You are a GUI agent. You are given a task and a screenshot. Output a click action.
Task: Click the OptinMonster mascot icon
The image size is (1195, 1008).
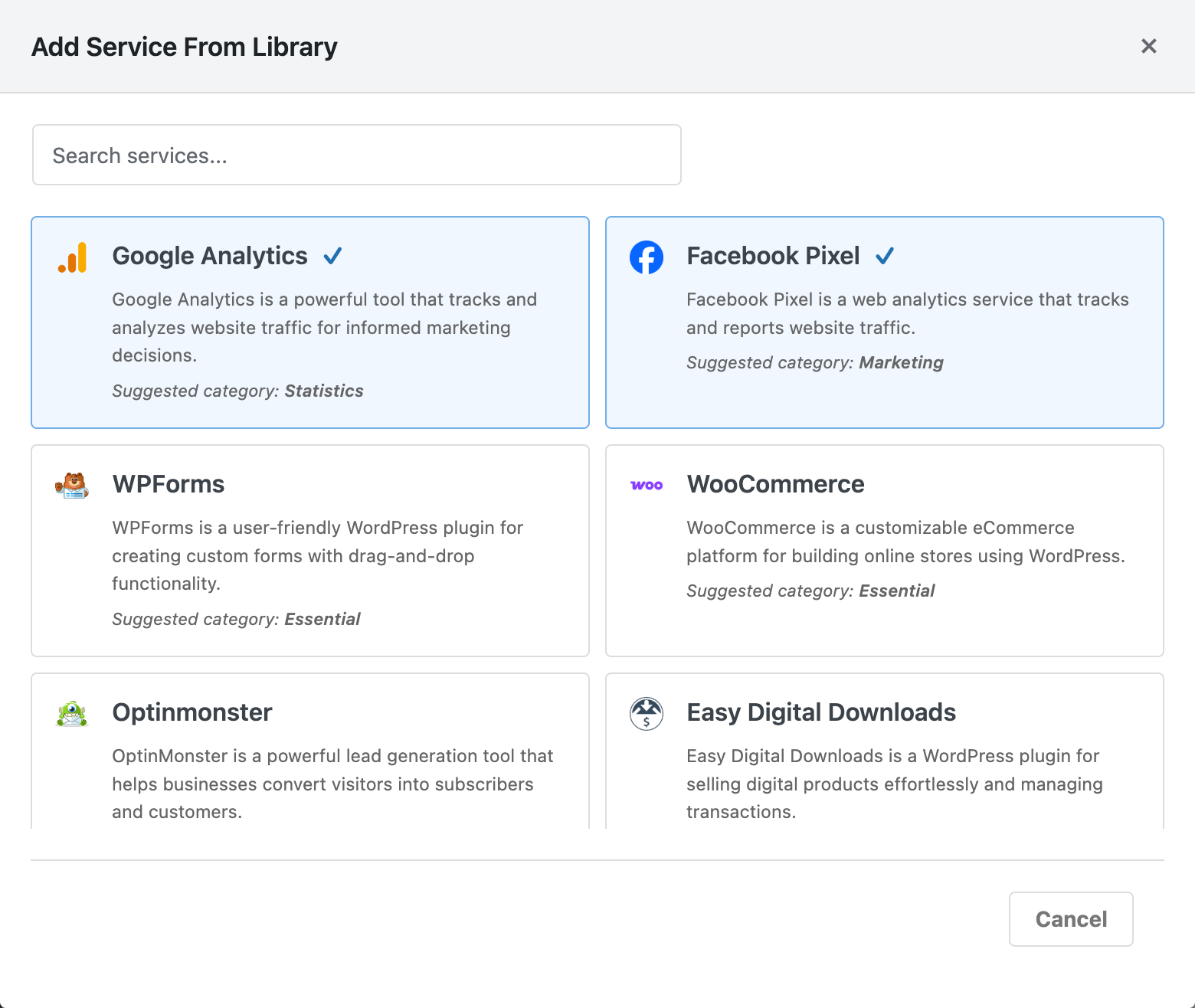click(70, 713)
